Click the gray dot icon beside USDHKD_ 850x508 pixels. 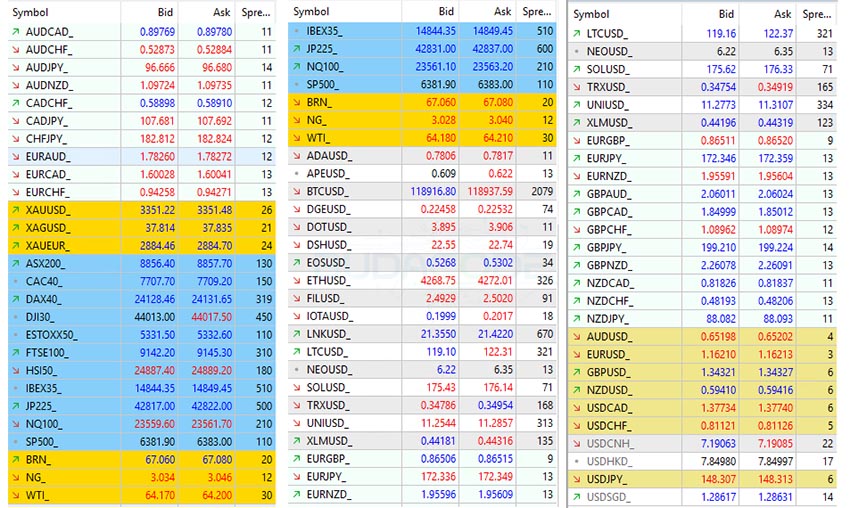click(x=577, y=462)
